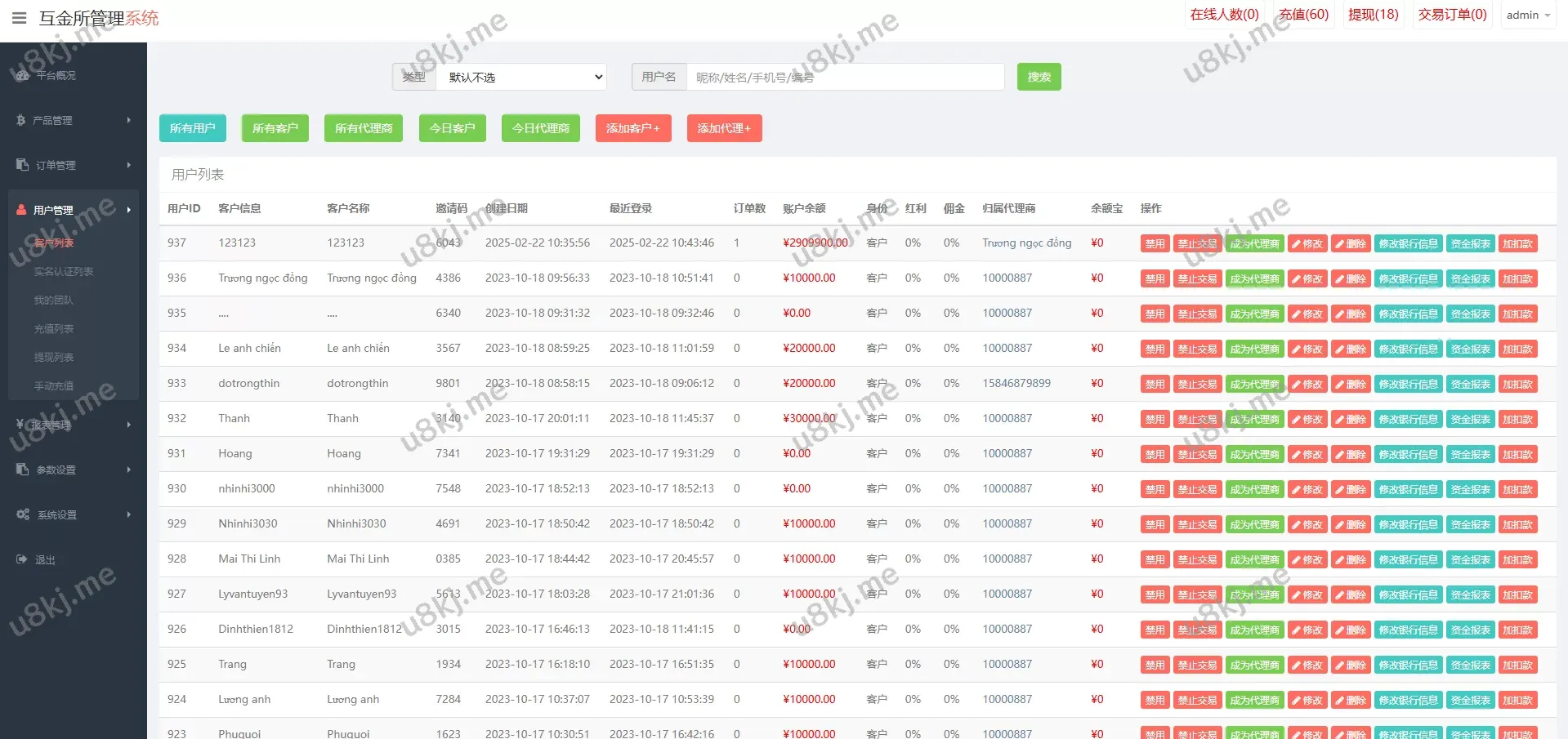Click the green 搜索 search button

[x=1039, y=77]
